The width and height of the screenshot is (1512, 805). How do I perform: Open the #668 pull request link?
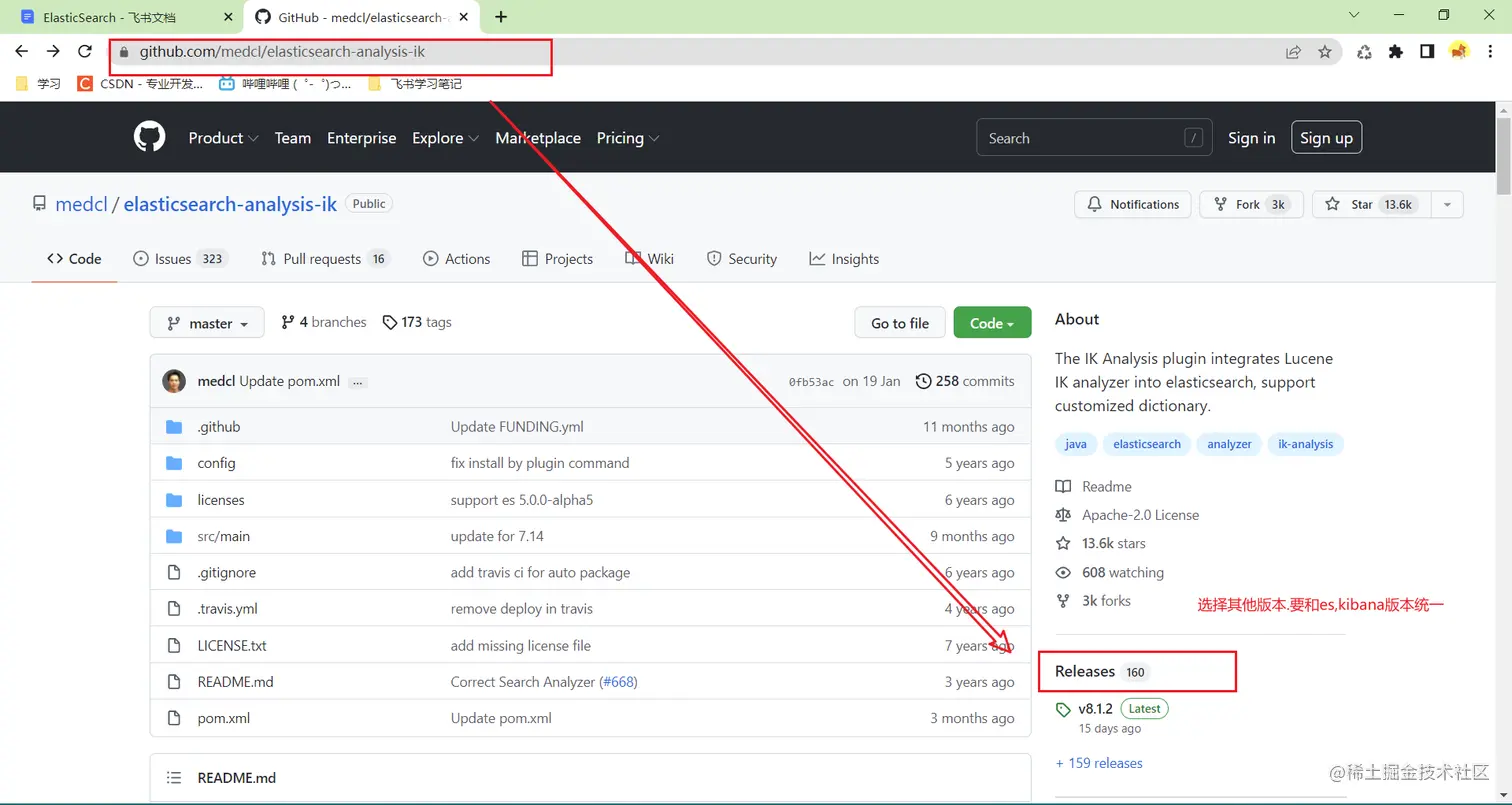tap(618, 682)
